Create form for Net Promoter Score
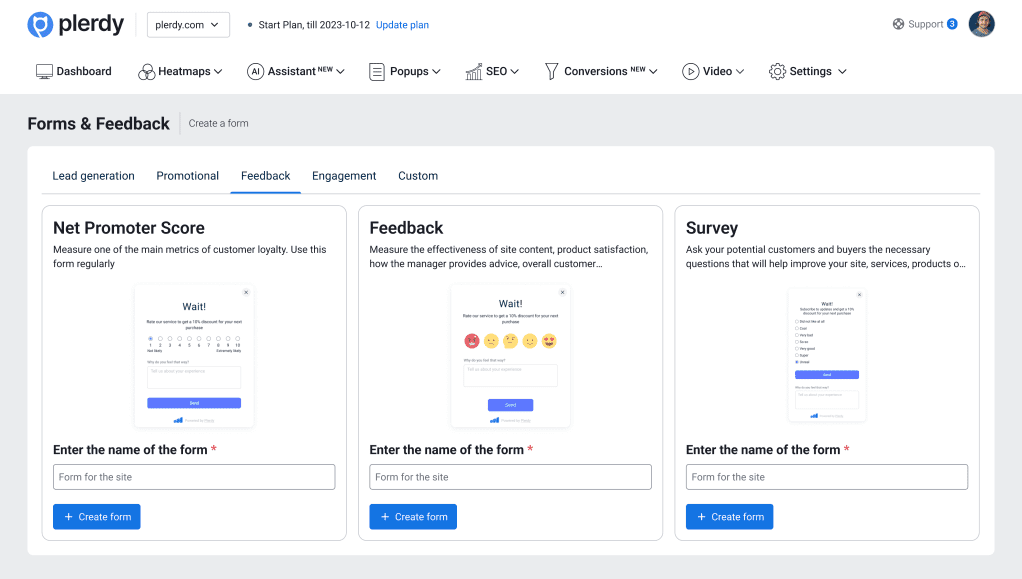 96,516
